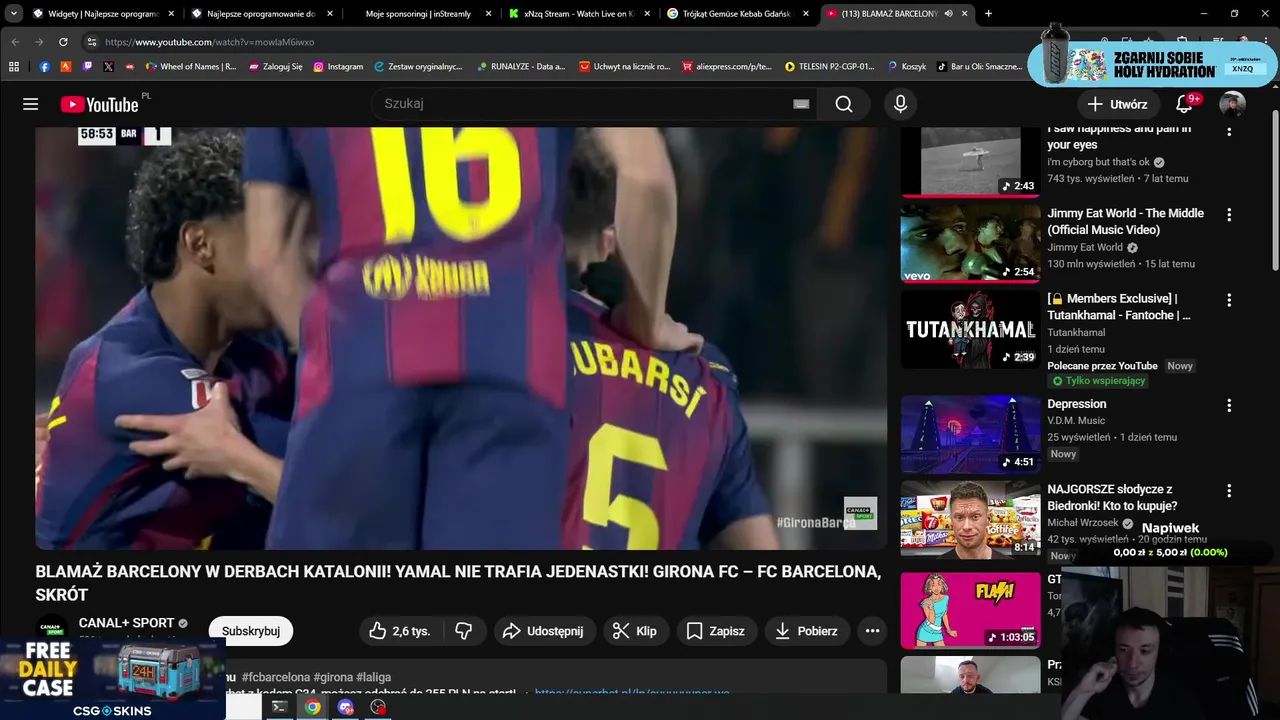Viewport: 1280px width, 720px height.
Task: Download video with Pobierz button
Action: point(807,631)
